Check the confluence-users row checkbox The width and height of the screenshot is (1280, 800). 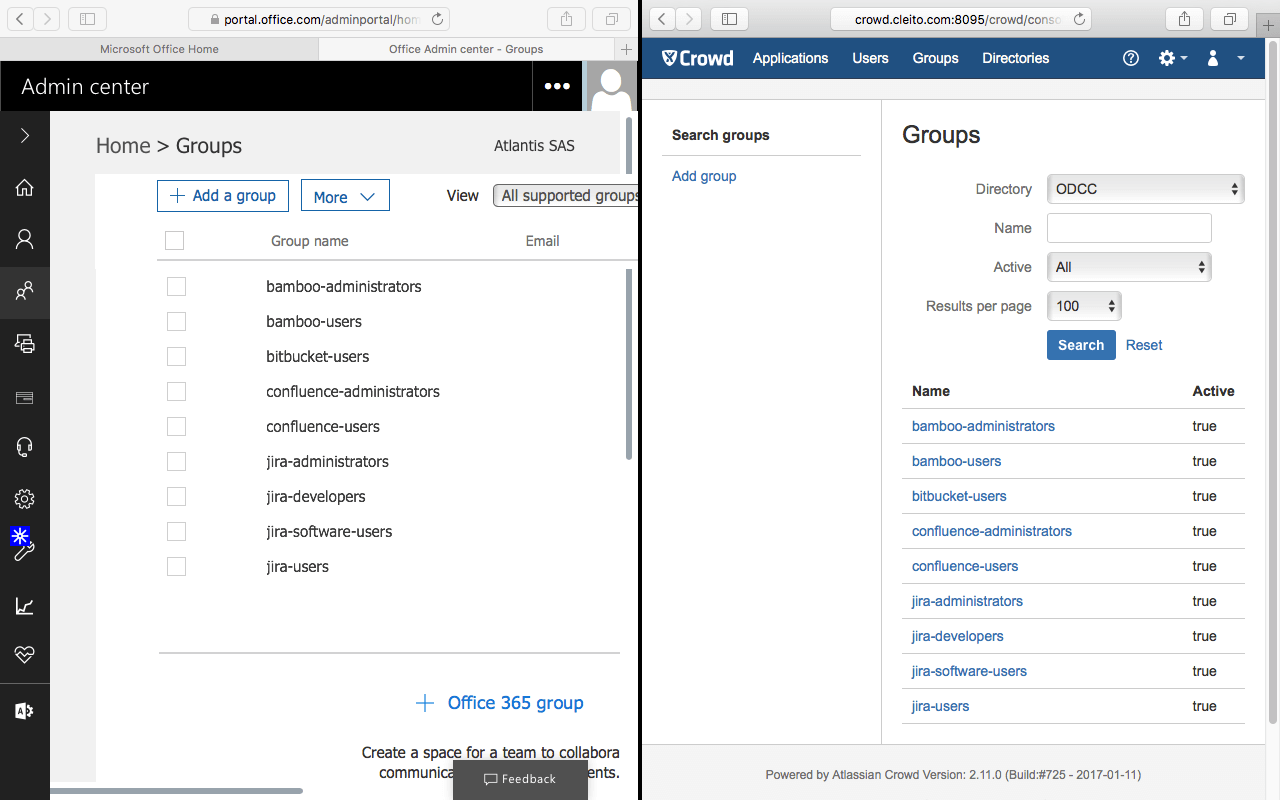pos(176,426)
